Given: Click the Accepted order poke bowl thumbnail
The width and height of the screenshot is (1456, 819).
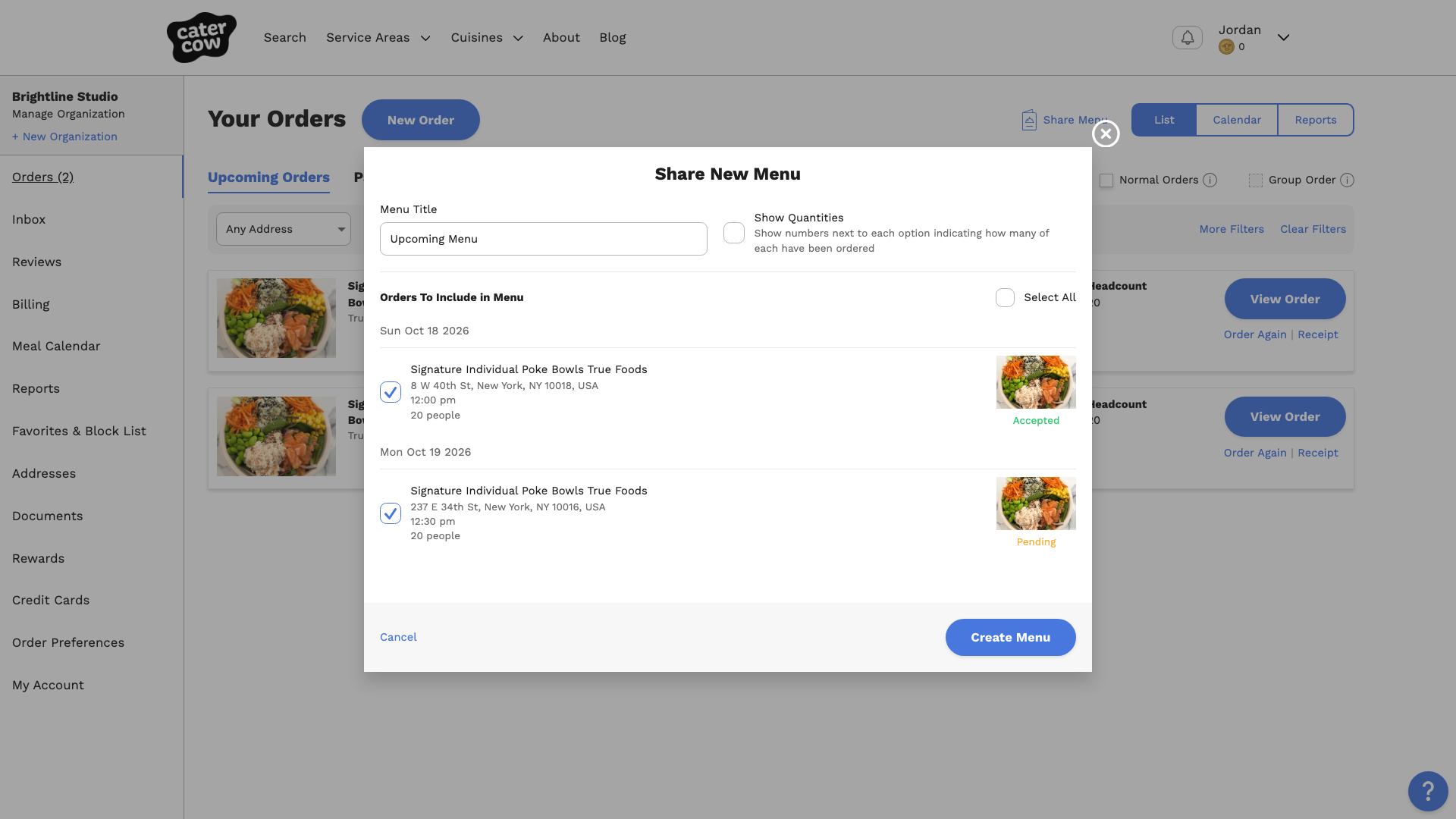Looking at the screenshot, I should pos(1036,382).
